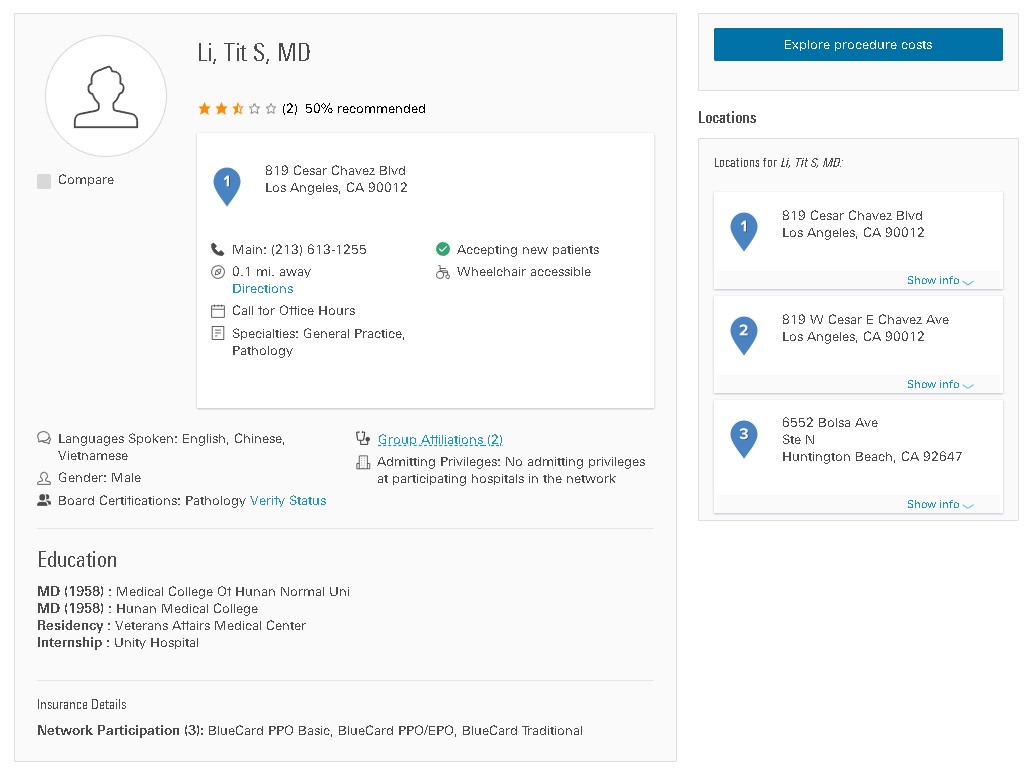Expand Show info for Huntington Beach location

point(939,505)
